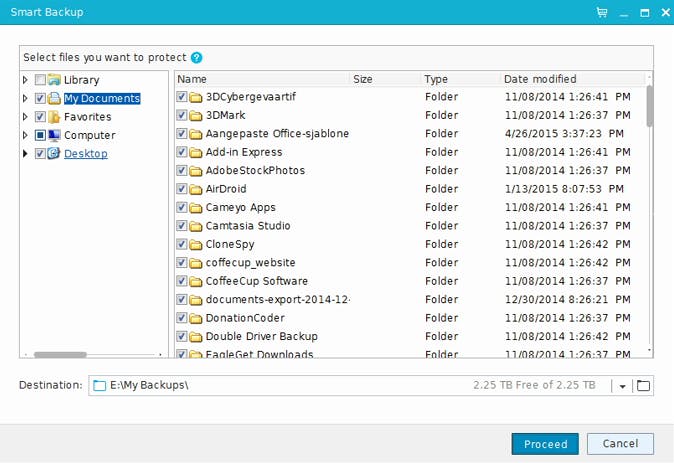This screenshot has width=674, height=463.
Task: Toggle the Computer partial checkbox
Action: (40, 135)
